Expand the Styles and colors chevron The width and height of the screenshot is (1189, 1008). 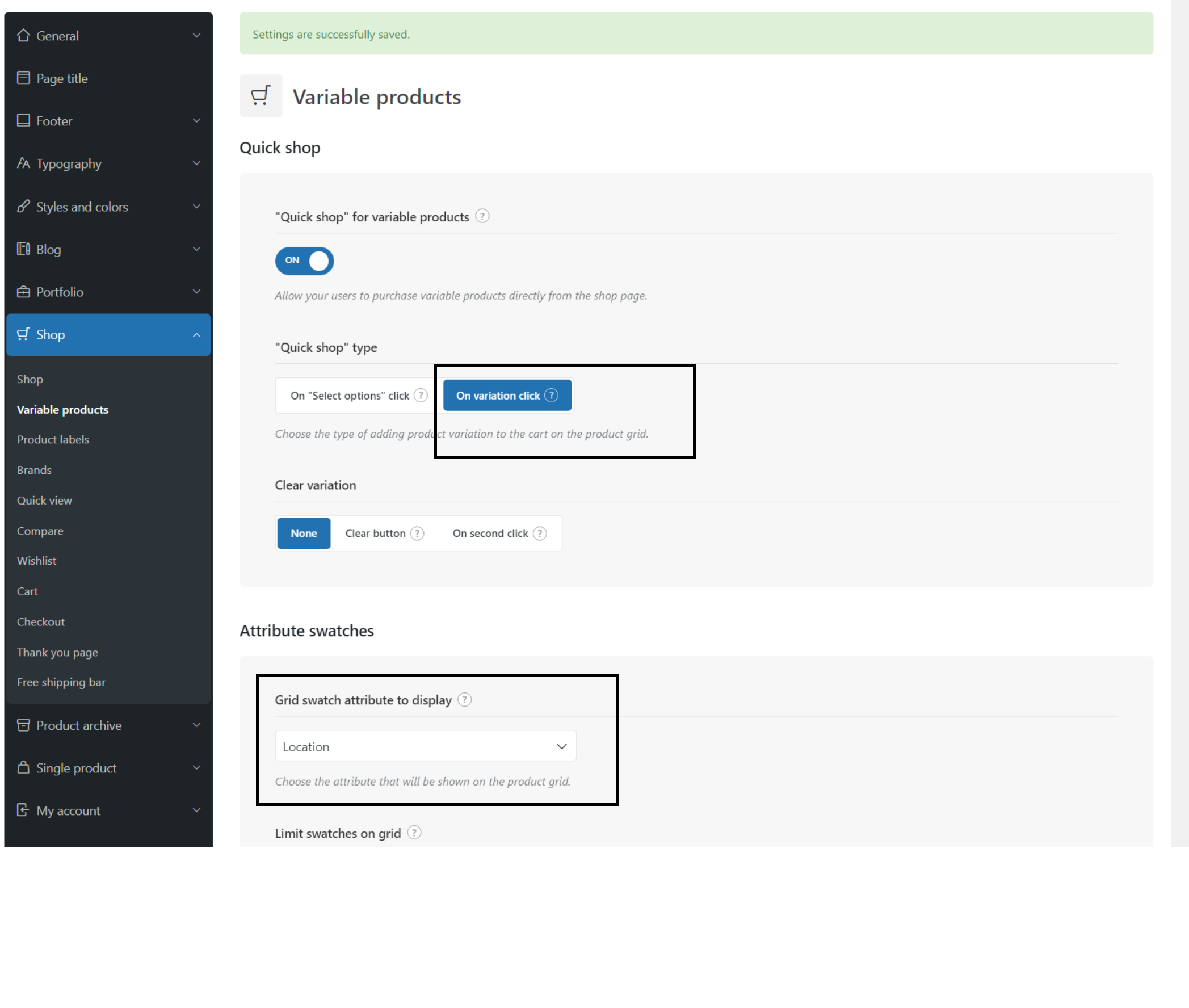coord(196,206)
